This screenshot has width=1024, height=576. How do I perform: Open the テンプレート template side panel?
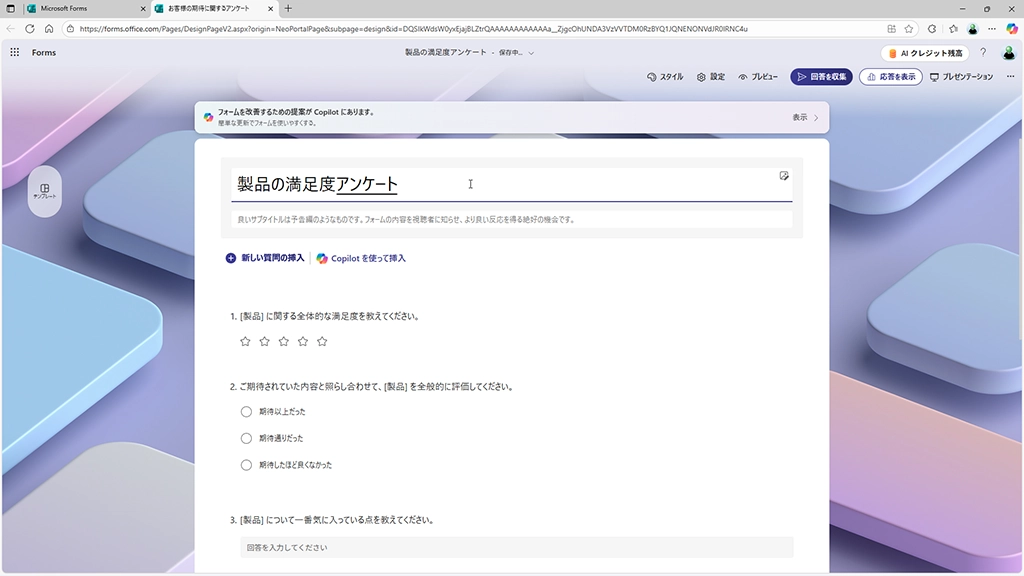coord(44,191)
